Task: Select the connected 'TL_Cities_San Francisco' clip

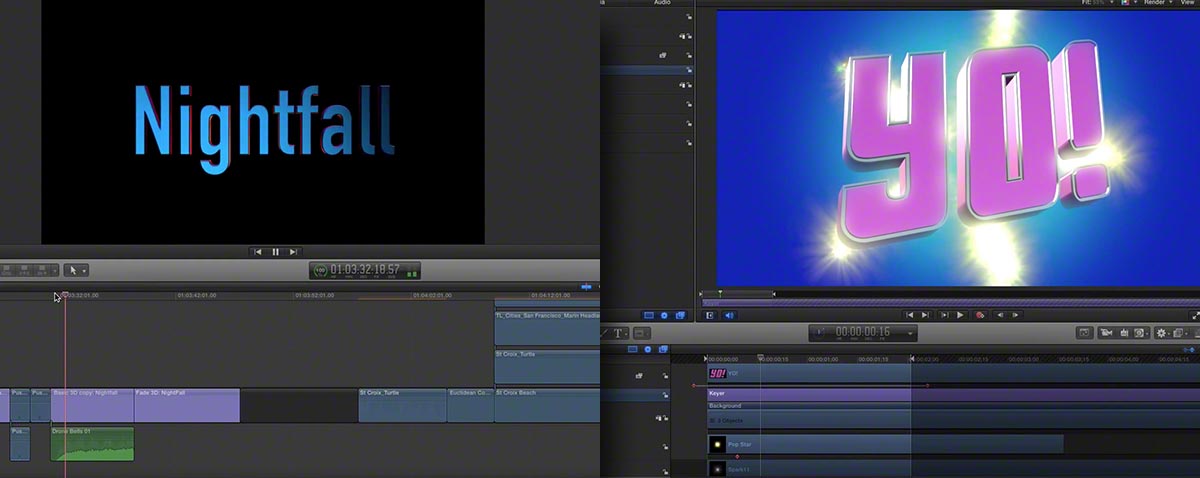Action: (x=547, y=327)
